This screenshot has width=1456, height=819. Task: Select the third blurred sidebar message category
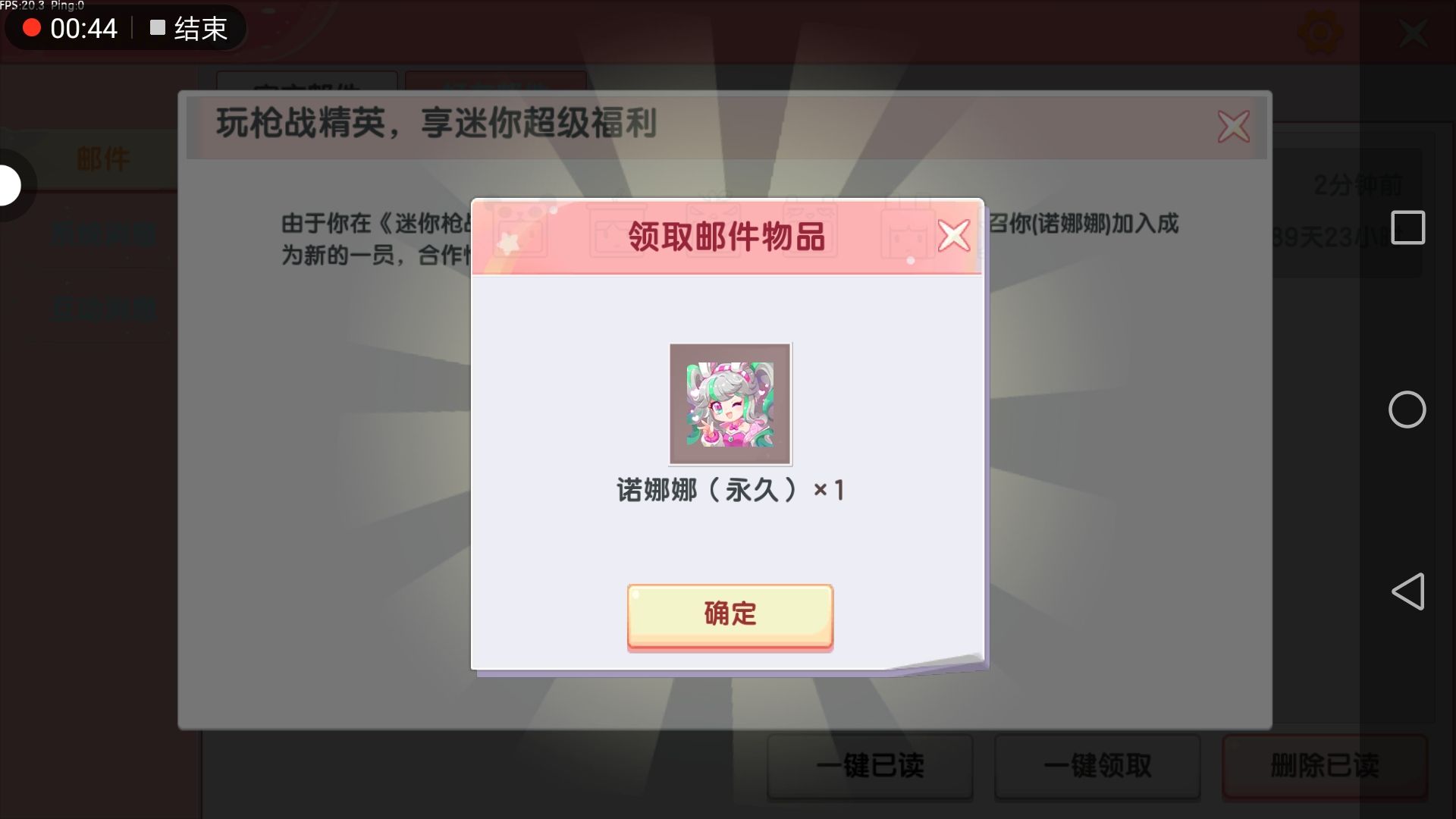pos(104,309)
